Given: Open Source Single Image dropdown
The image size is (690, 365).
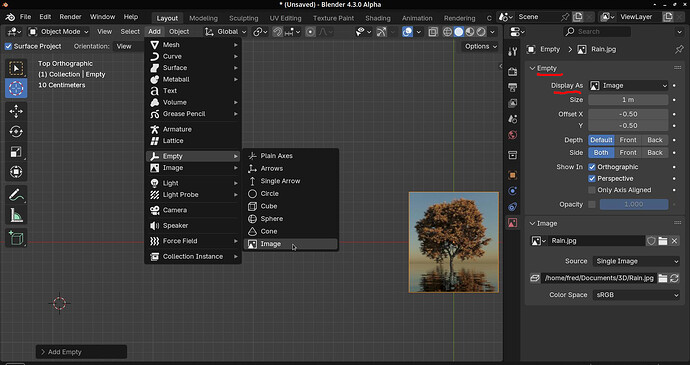Looking at the screenshot, I should tap(636, 261).
